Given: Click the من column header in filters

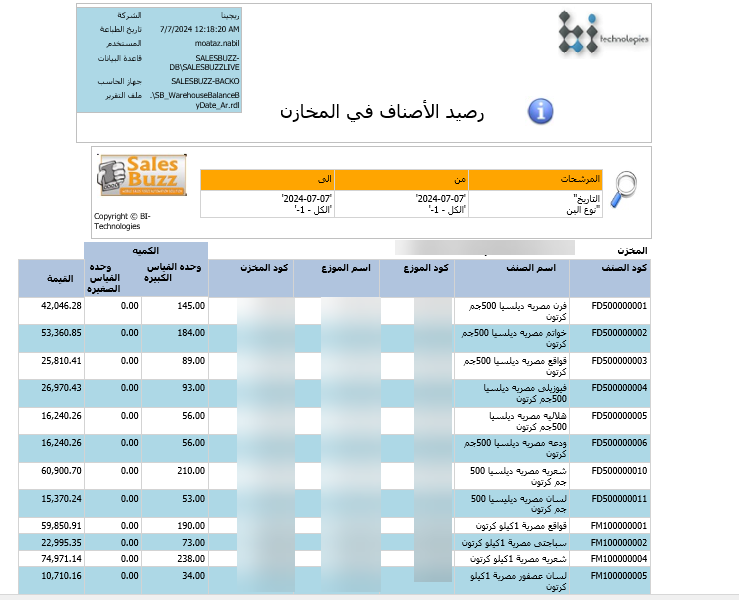Looking at the screenshot, I should click(x=401, y=179).
